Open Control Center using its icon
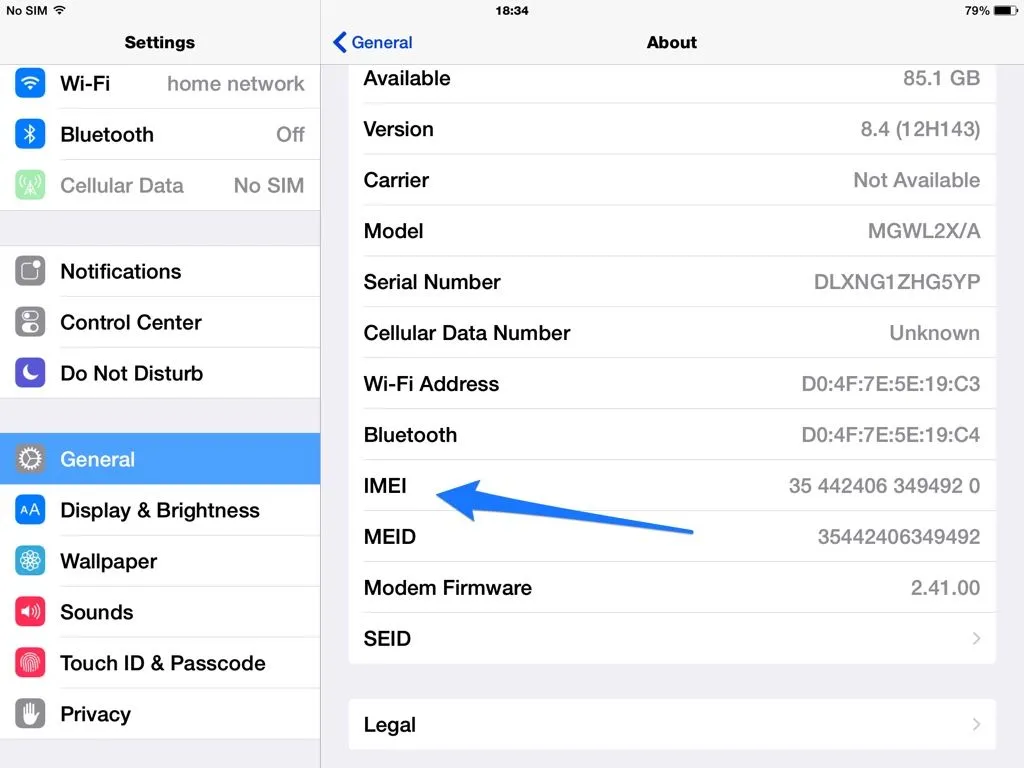The image size is (1024, 768). [x=30, y=323]
